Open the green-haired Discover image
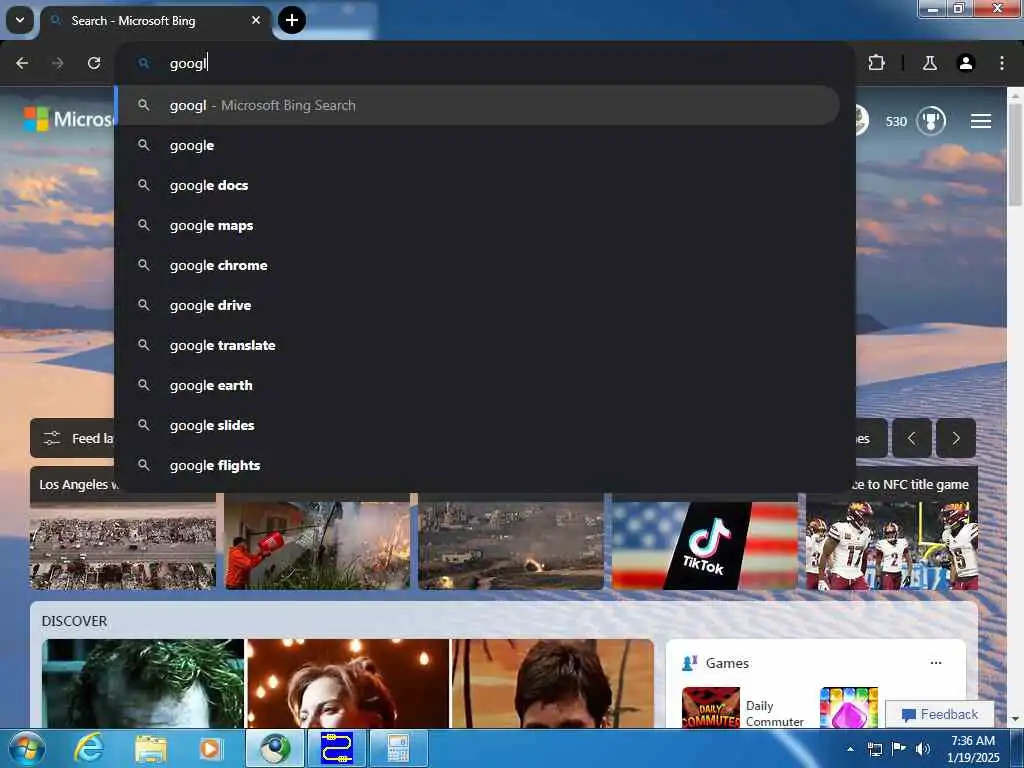The width and height of the screenshot is (1024, 768). 142,683
